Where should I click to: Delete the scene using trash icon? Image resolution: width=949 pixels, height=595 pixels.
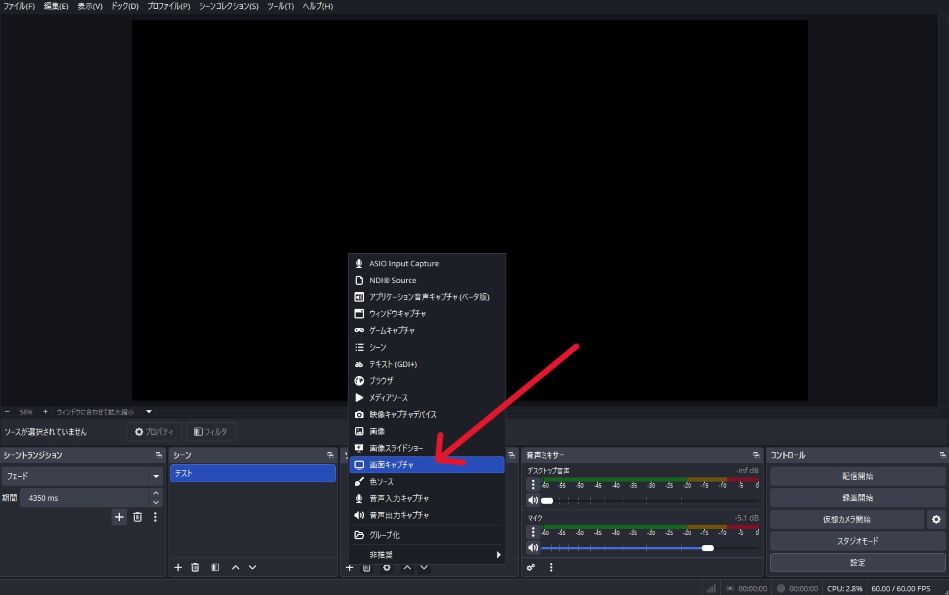(x=196, y=567)
